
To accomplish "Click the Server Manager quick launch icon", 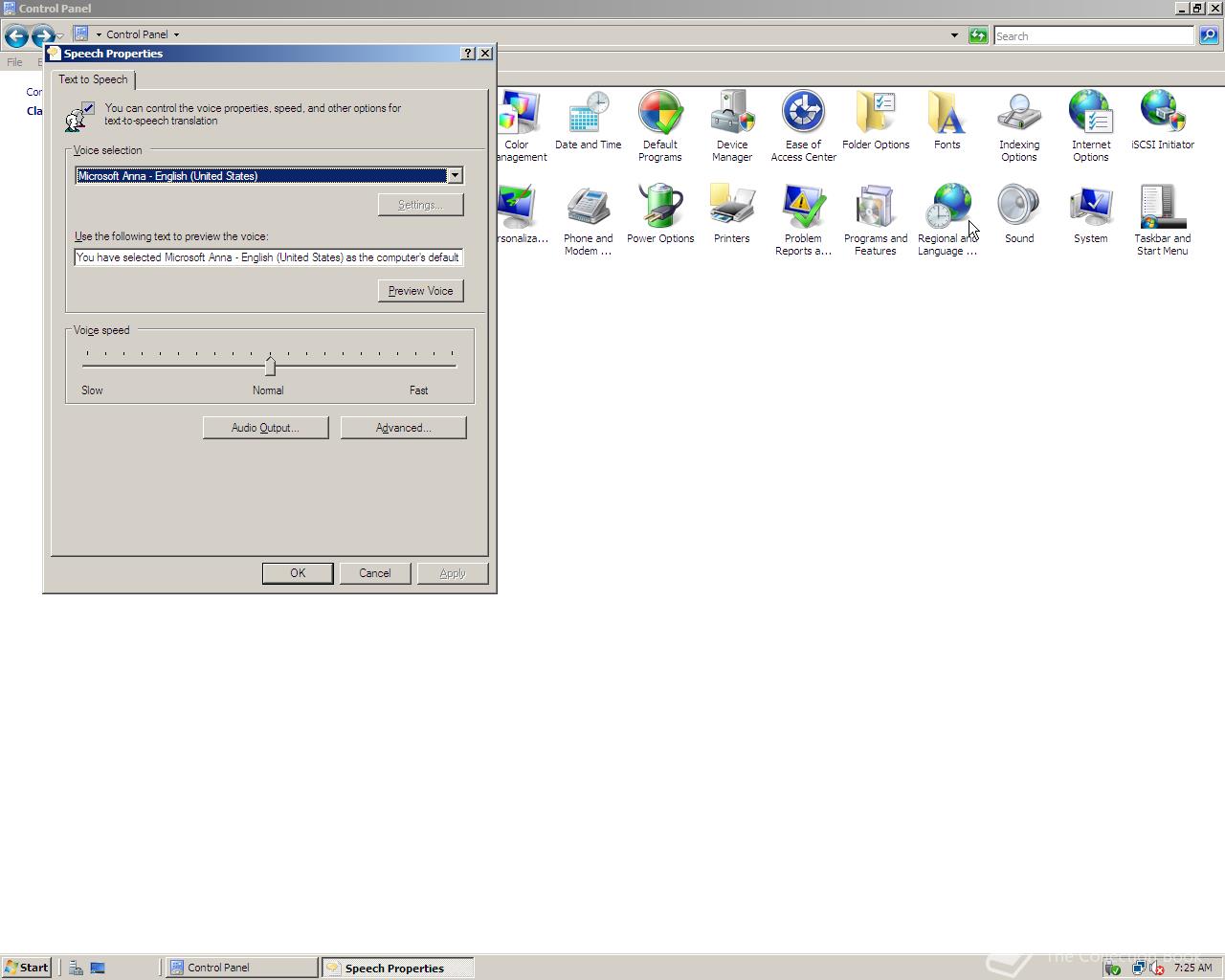I will click(76, 968).
